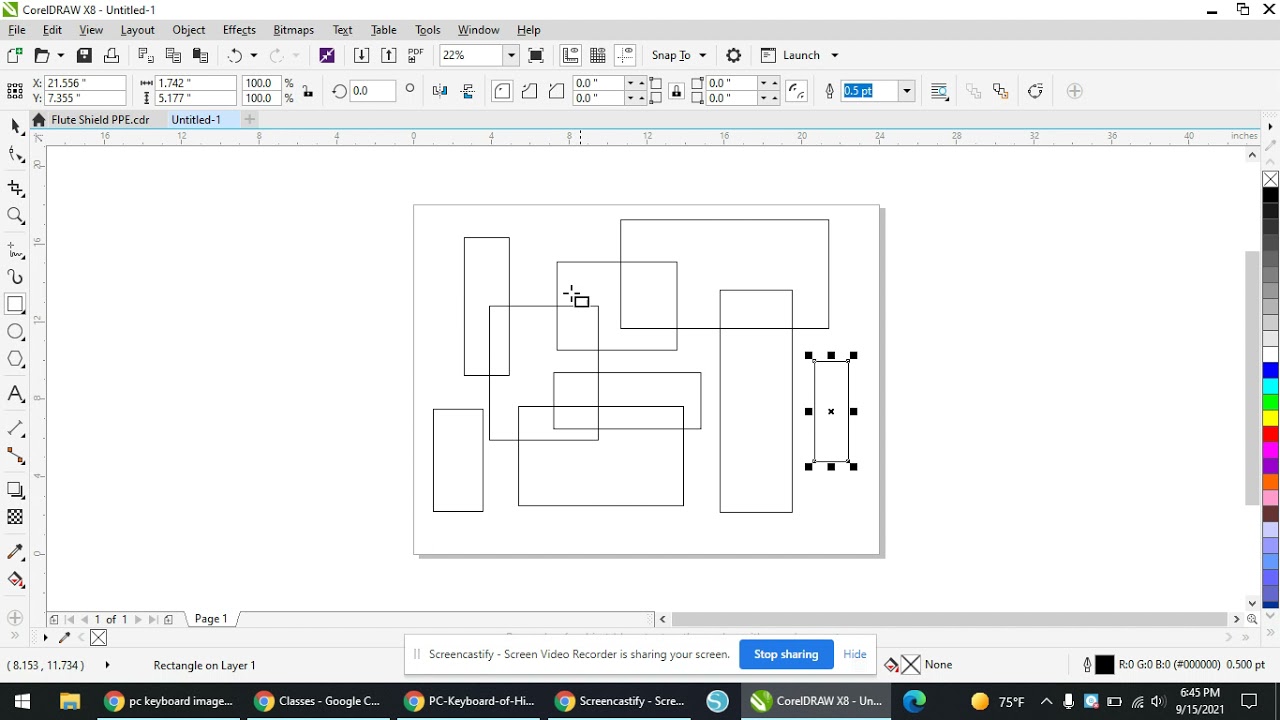Expand the Launch dropdown
Viewport: 1280px width, 720px height.
coord(834,55)
